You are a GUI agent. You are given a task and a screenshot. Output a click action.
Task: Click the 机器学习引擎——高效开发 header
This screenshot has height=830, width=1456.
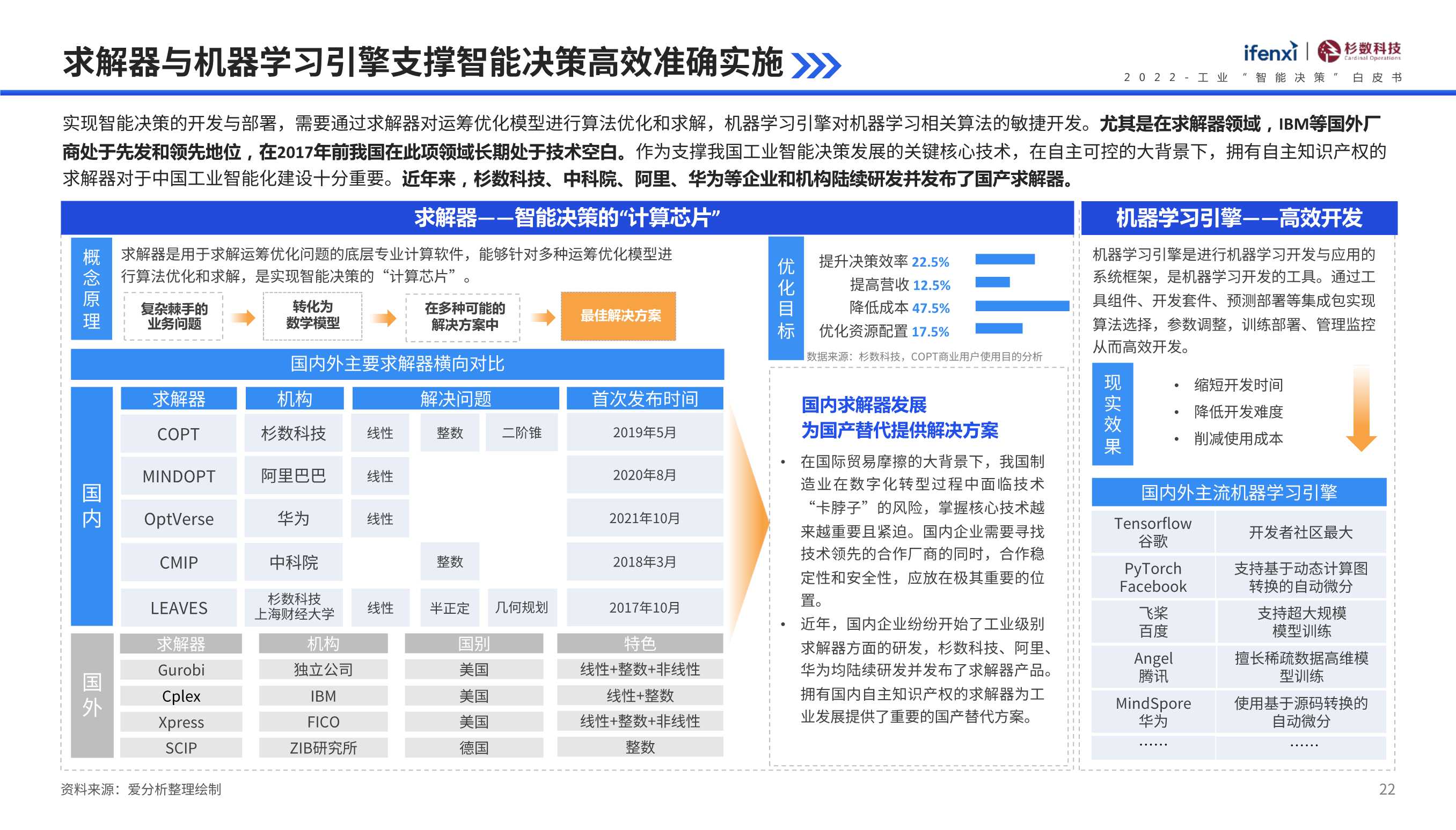[x=1239, y=218]
